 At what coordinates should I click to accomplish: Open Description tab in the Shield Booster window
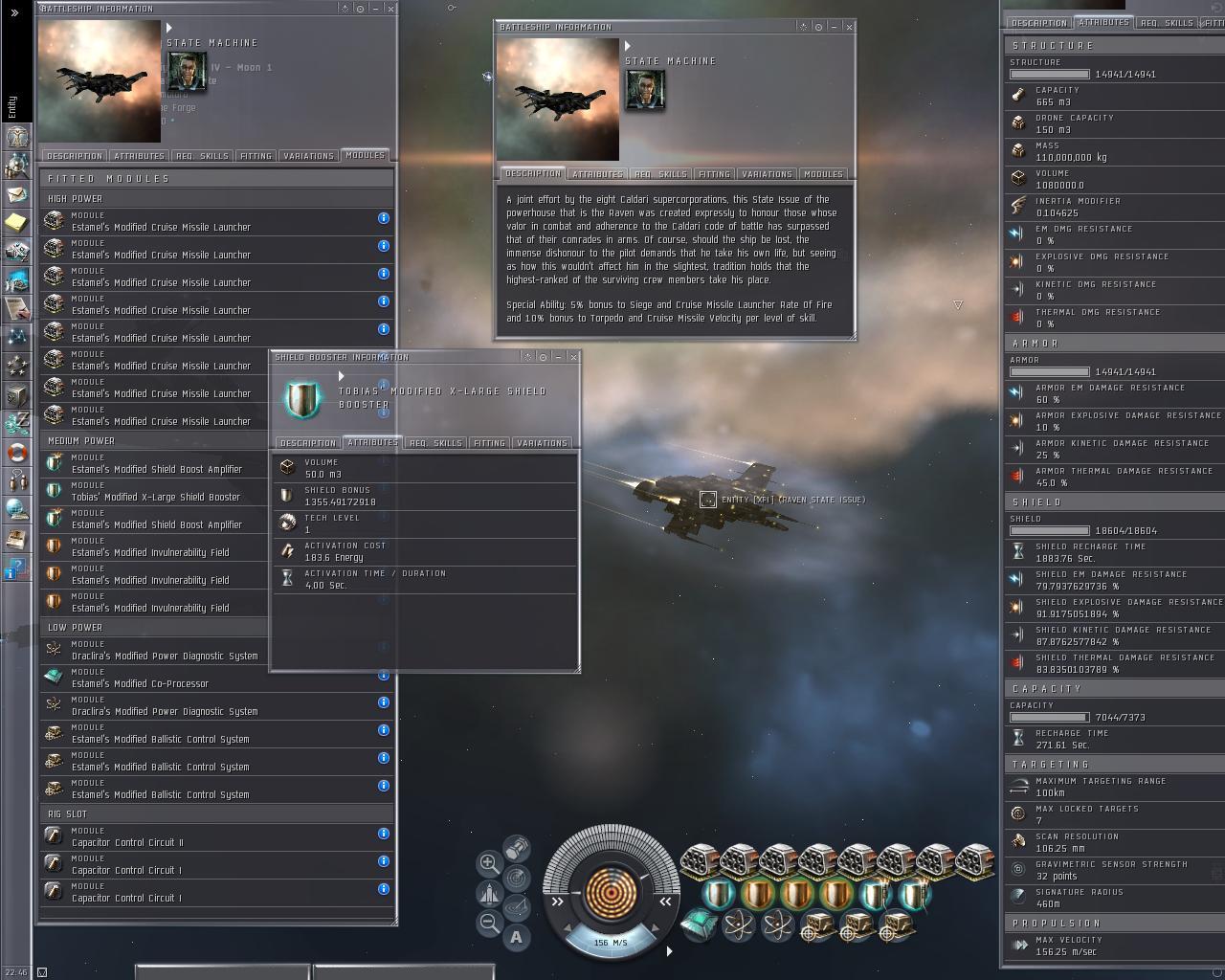tap(308, 443)
